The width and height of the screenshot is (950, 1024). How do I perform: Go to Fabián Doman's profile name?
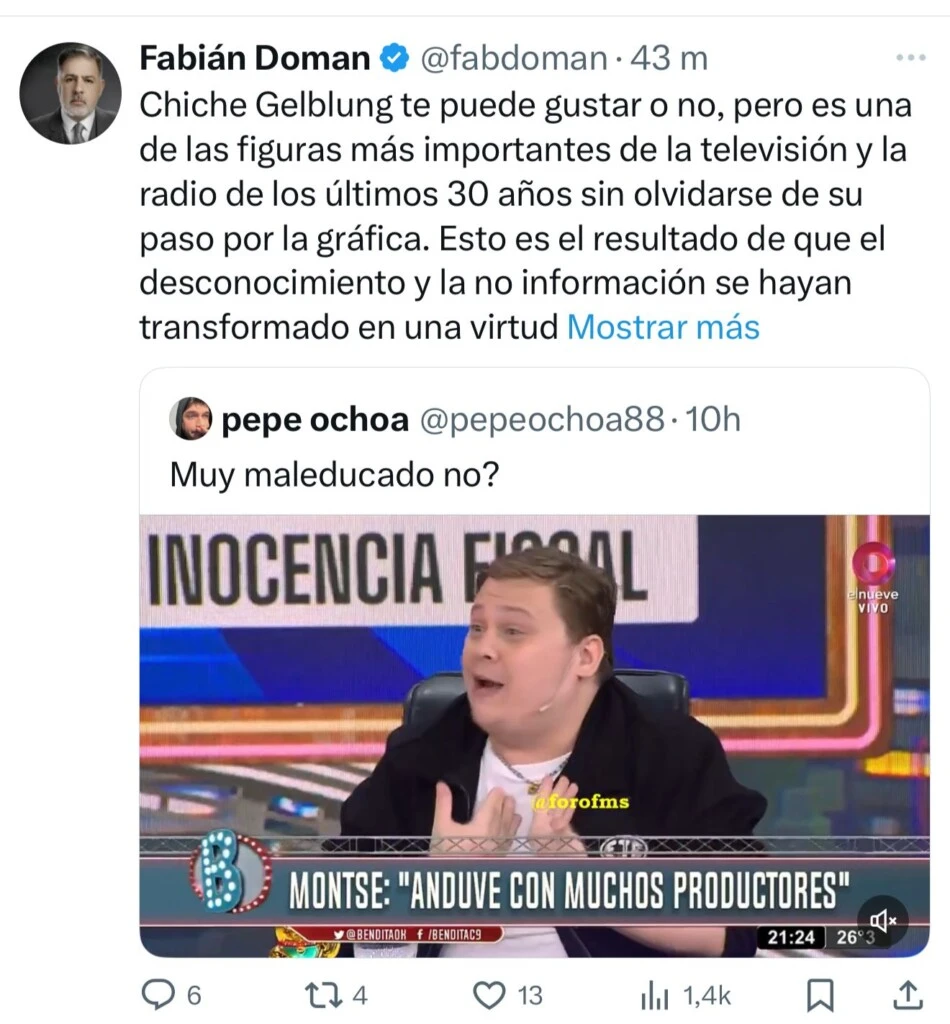tap(255, 58)
